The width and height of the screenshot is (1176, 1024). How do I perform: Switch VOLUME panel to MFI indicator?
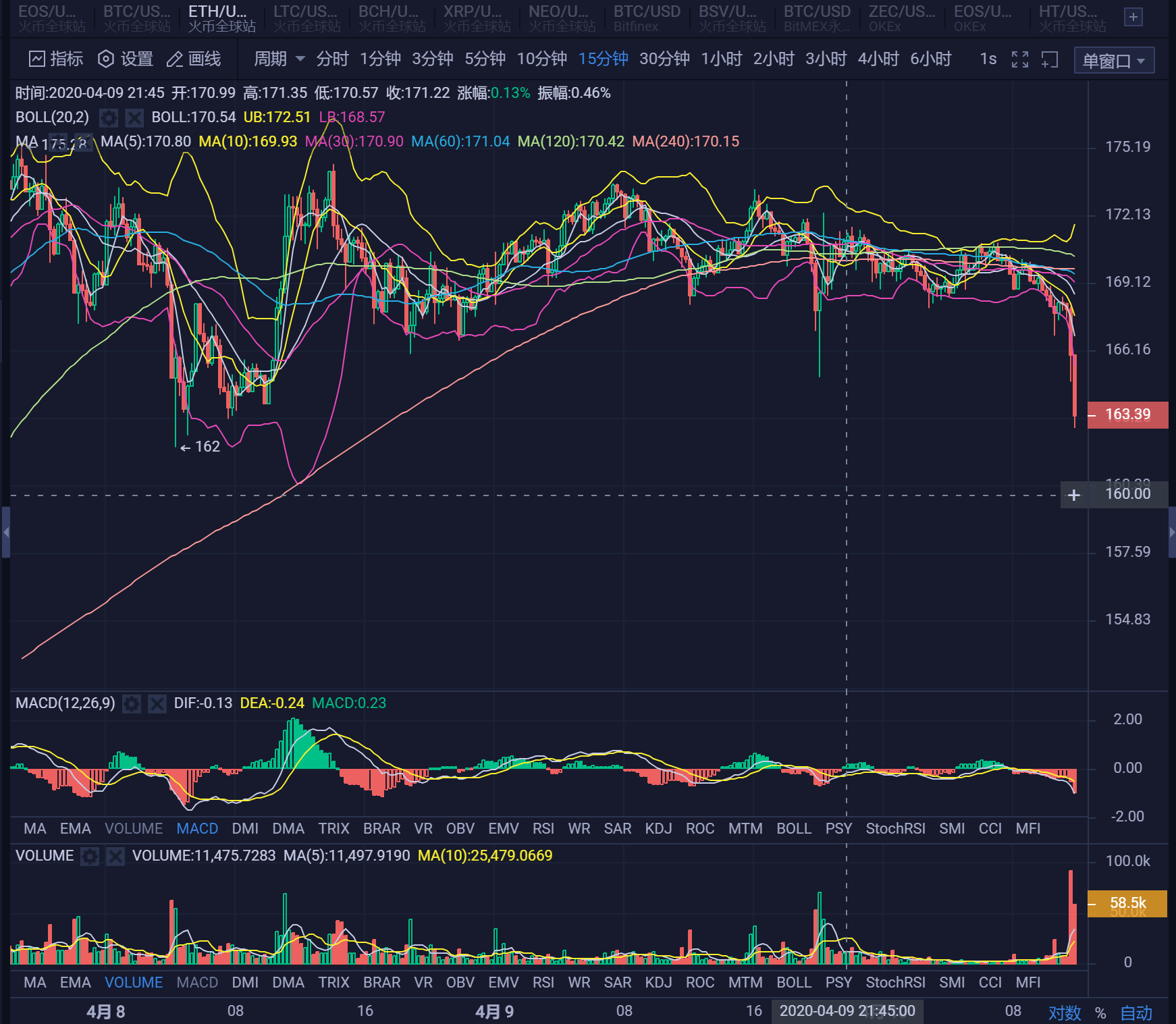point(1028,983)
